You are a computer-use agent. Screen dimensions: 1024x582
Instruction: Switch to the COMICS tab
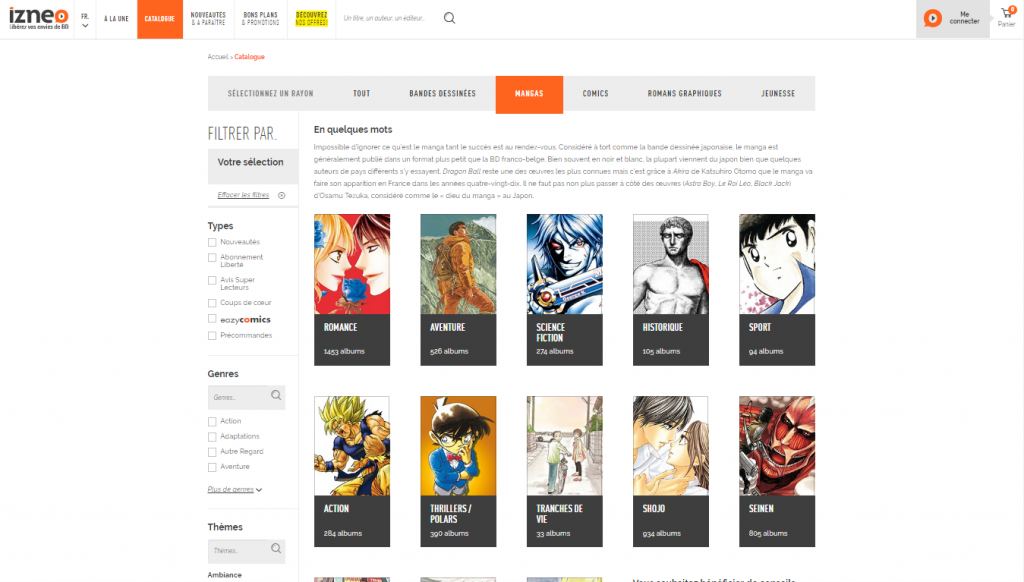point(595,93)
